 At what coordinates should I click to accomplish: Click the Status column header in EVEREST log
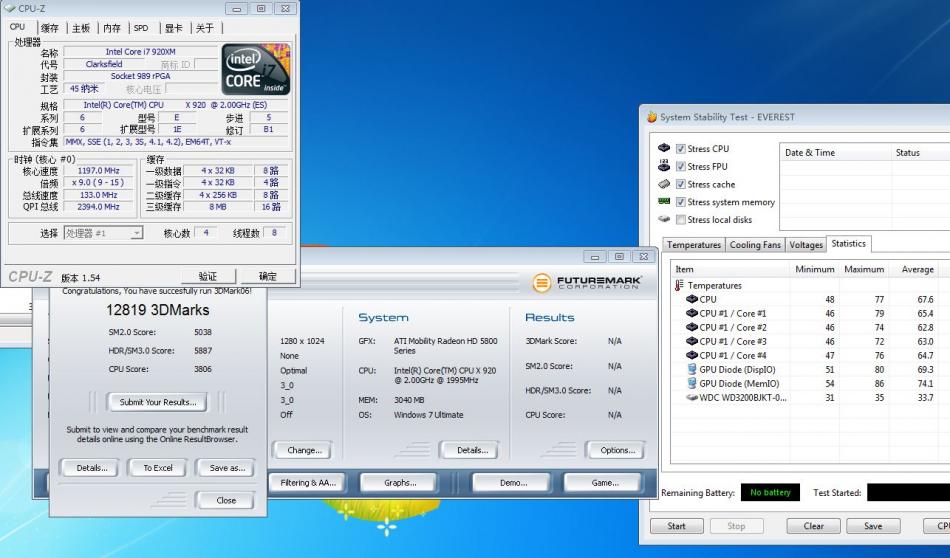pyautogui.click(x=920, y=153)
